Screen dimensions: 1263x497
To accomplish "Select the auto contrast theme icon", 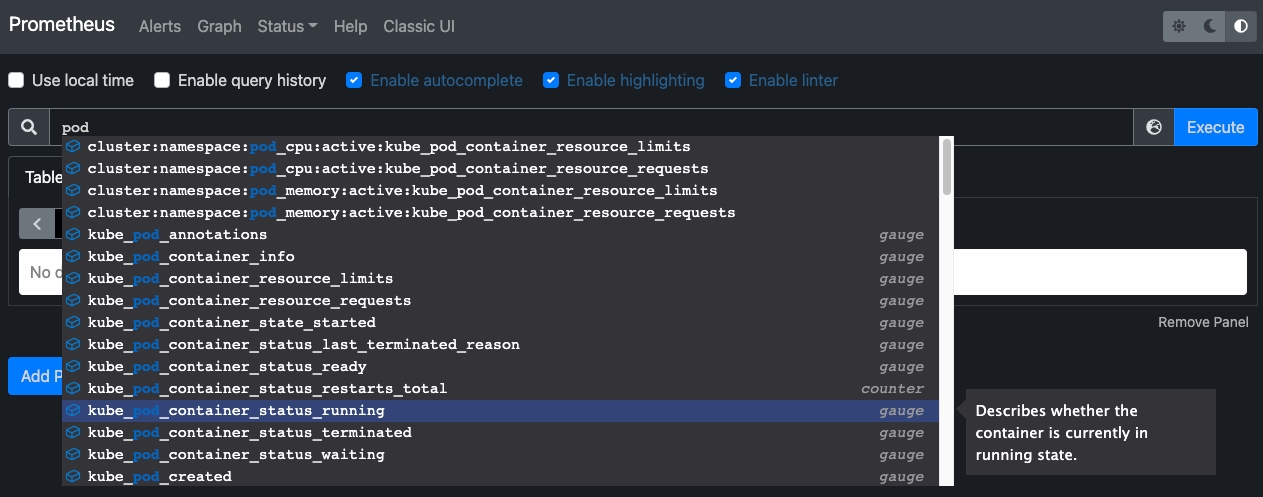I will pos(1241,26).
